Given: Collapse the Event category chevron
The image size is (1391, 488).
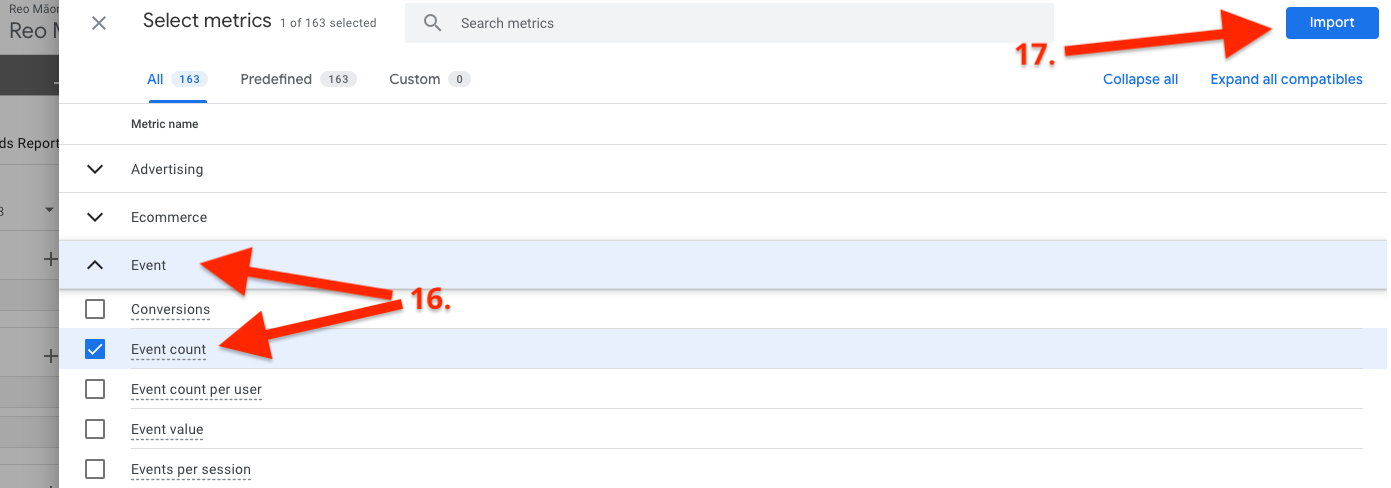Looking at the screenshot, I should (x=95, y=265).
